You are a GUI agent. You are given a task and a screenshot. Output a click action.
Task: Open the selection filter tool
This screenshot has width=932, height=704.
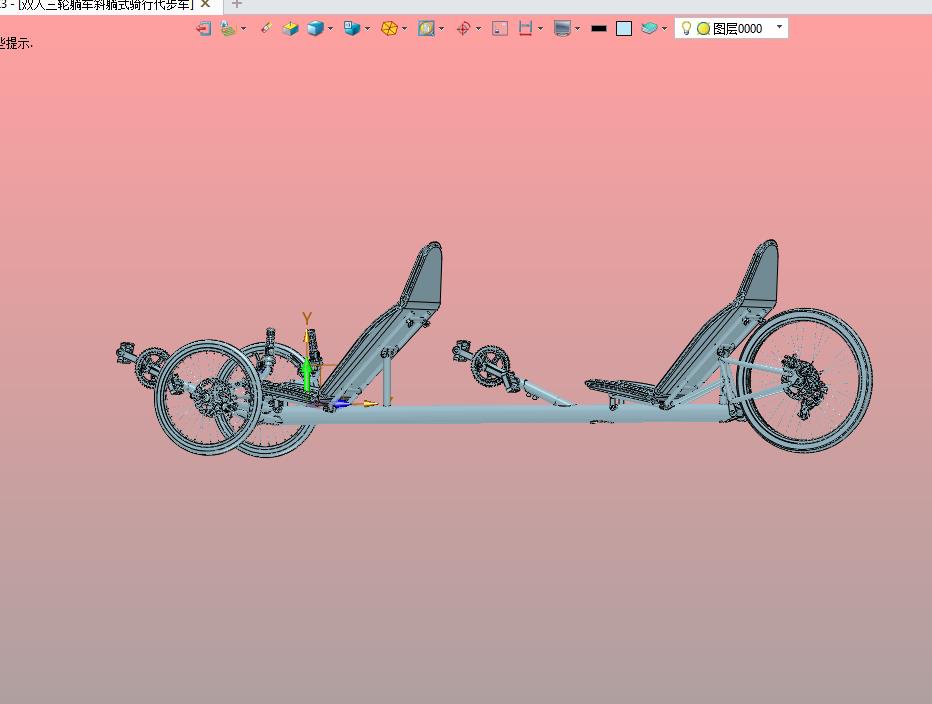[228, 29]
